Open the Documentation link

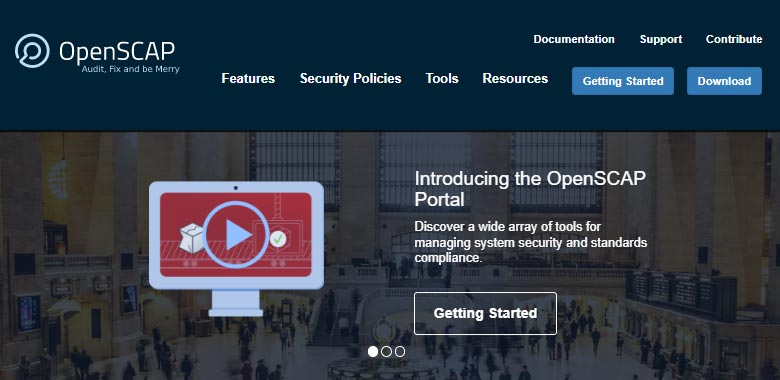pos(574,39)
